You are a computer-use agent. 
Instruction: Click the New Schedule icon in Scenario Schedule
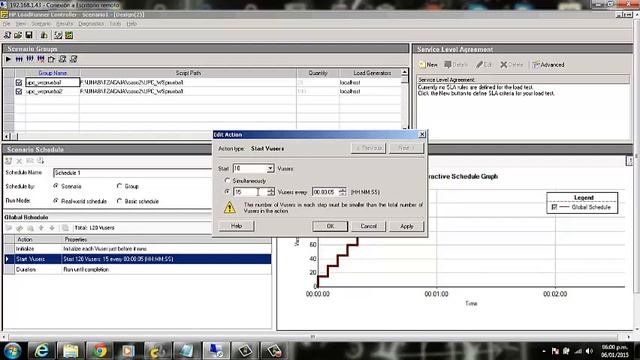click(x=9, y=161)
